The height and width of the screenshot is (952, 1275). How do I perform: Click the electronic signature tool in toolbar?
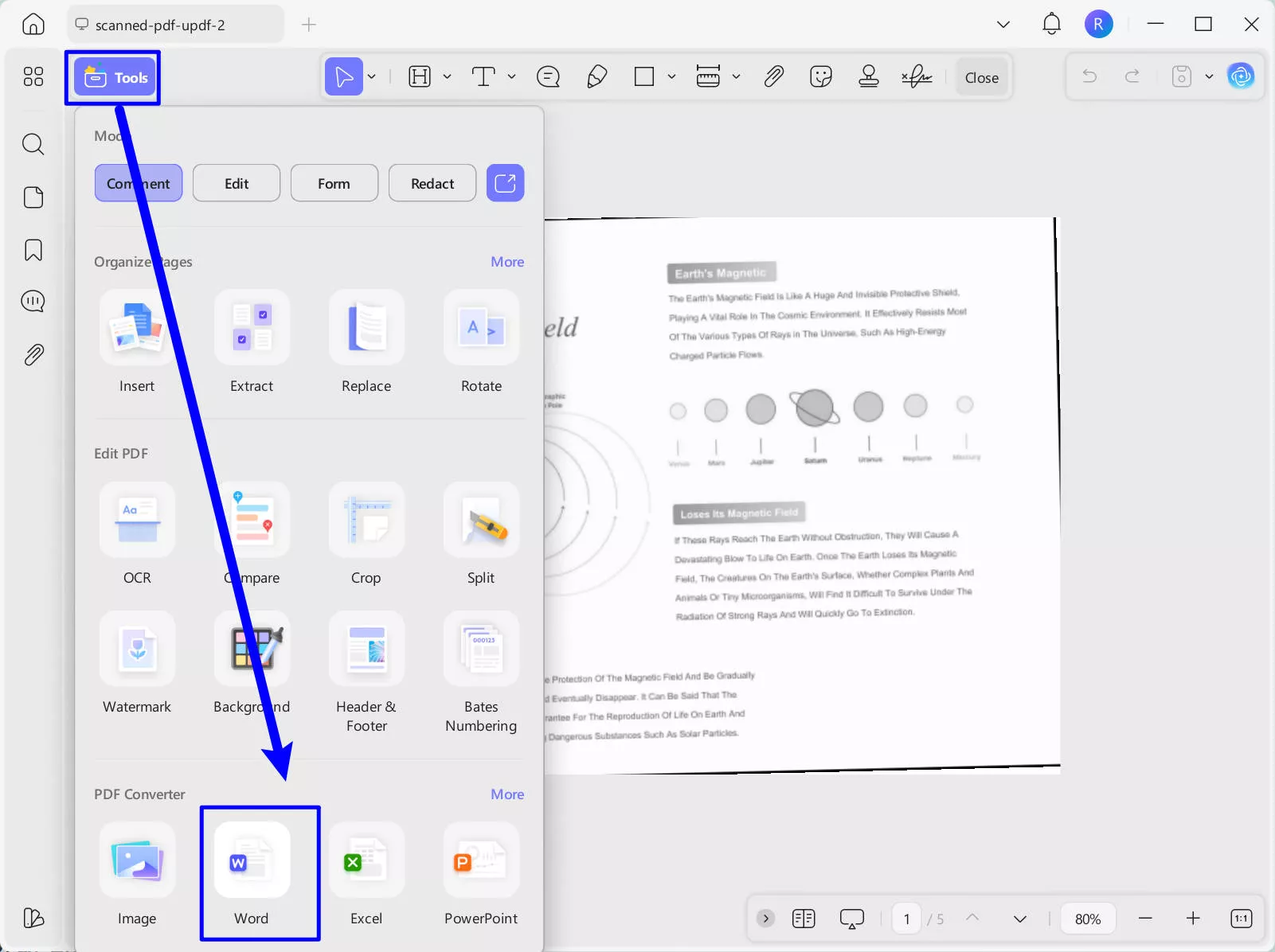click(x=915, y=76)
